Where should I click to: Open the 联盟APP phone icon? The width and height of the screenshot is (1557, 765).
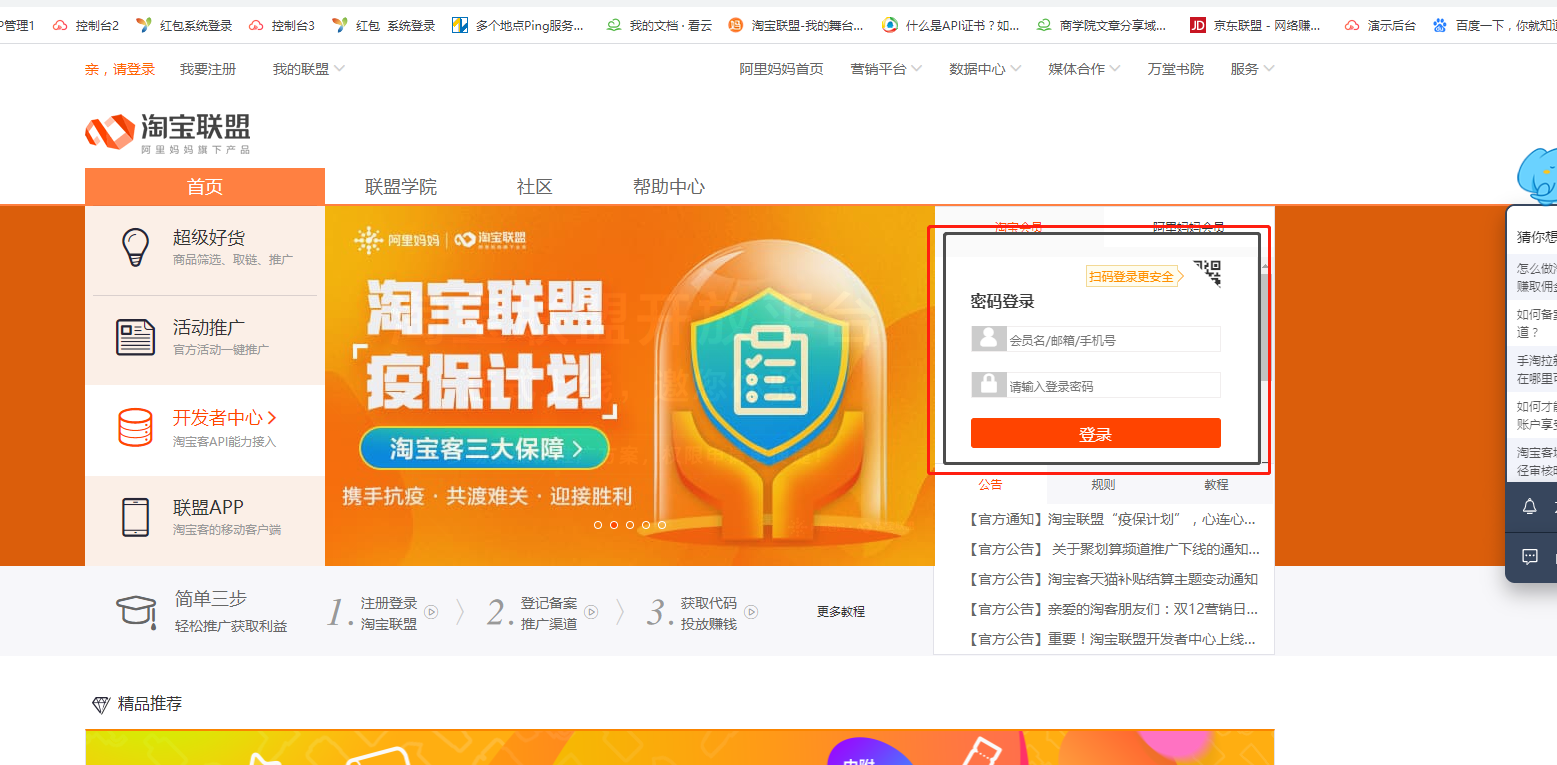(x=135, y=517)
